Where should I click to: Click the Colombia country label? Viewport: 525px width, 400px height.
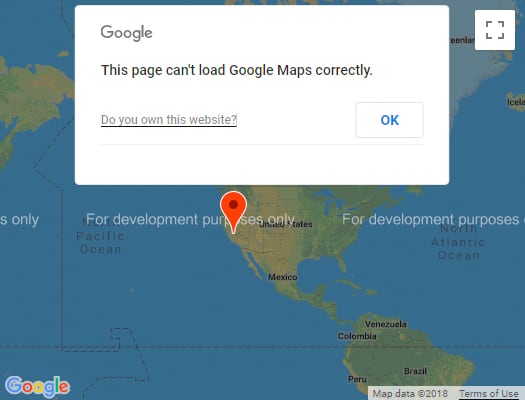click(357, 336)
